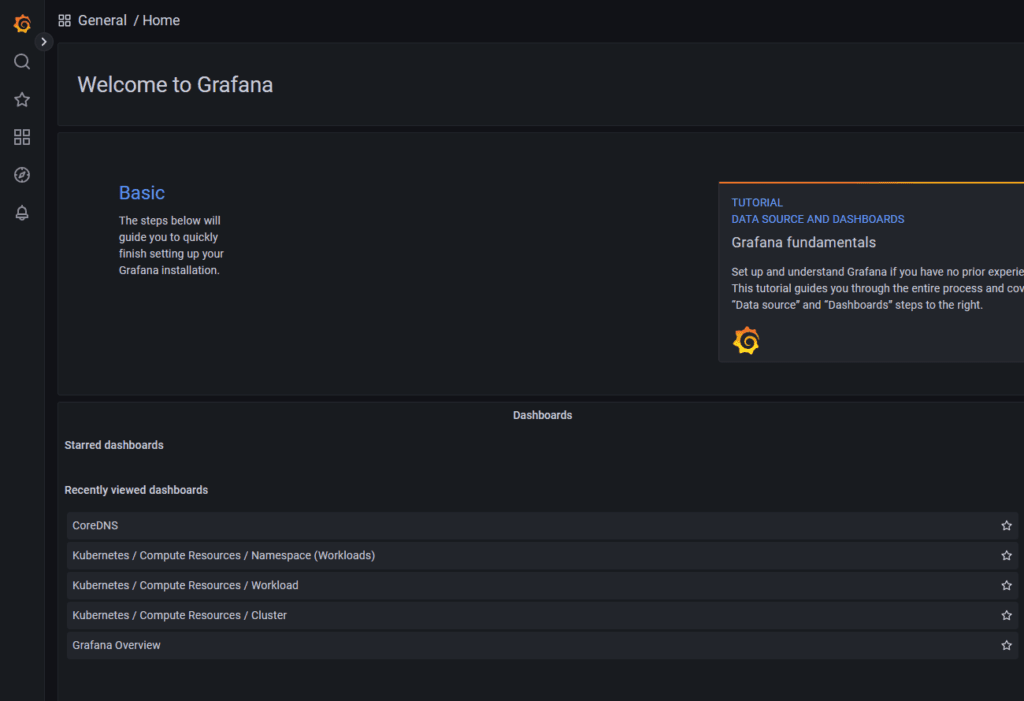This screenshot has width=1024, height=701.
Task: Click the Welcome to Grafana title
Action: 175,85
